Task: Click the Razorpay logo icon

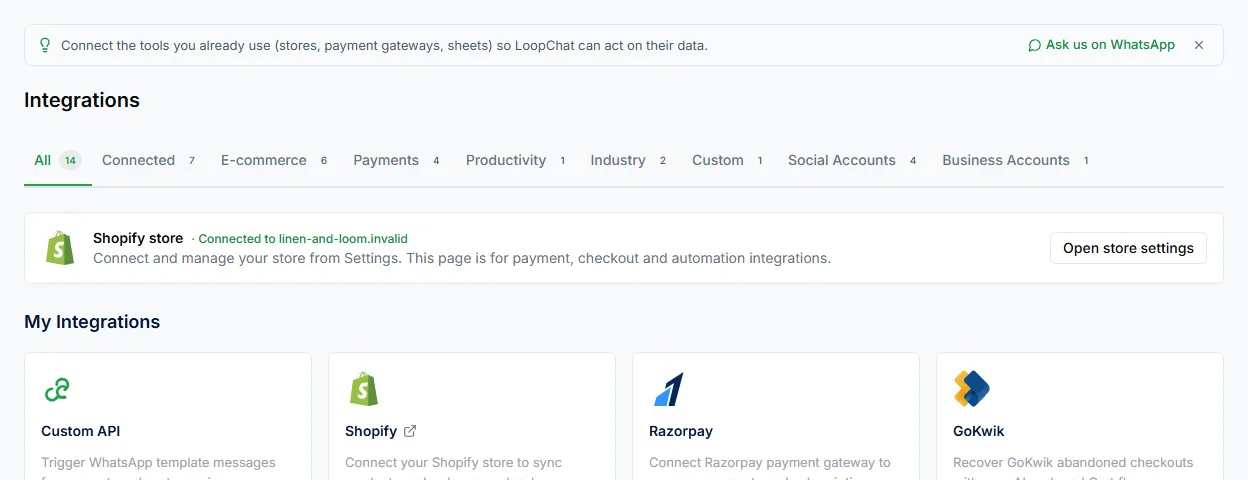Action: point(668,389)
